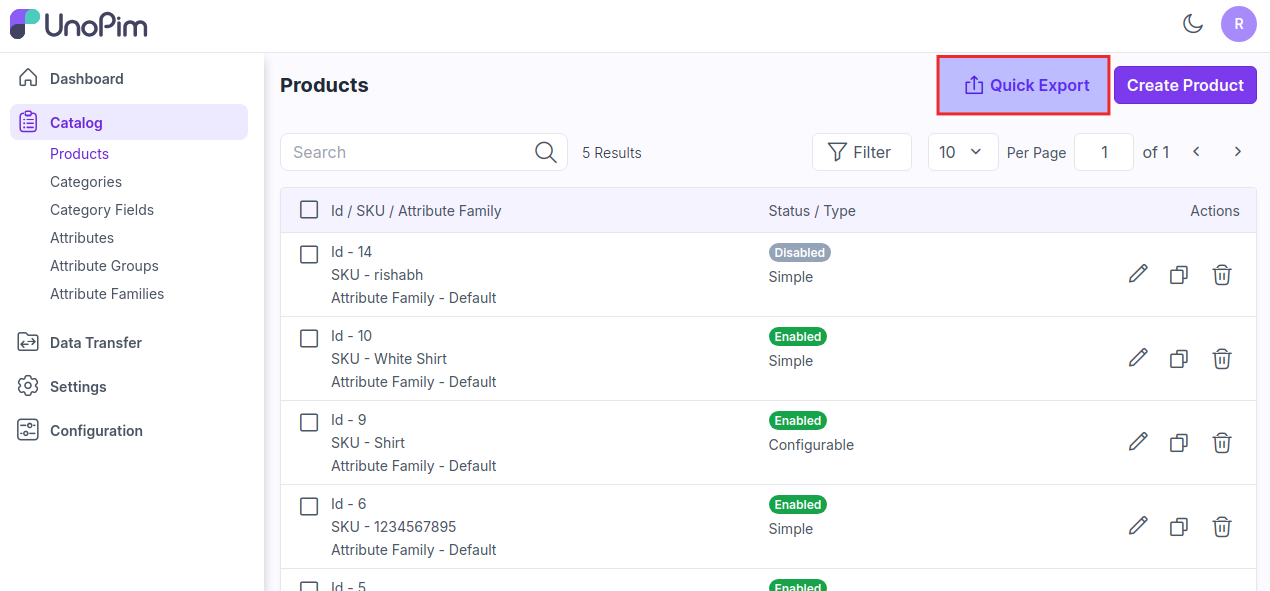This screenshot has height=591, width=1270.
Task: Navigate to Attribute Families
Action: pyautogui.click(x=107, y=294)
